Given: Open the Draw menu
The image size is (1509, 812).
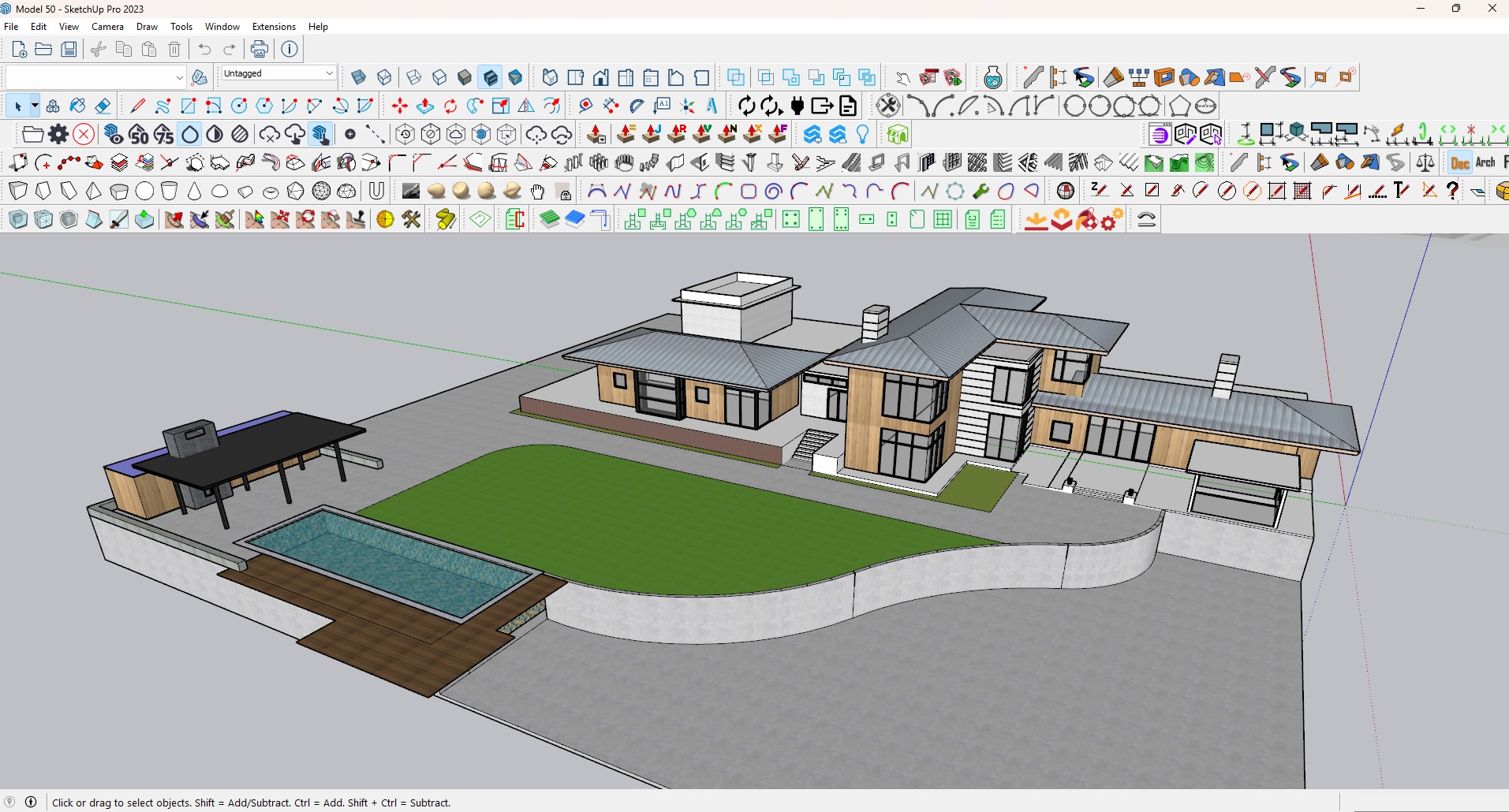Looking at the screenshot, I should (x=147, y=27).
